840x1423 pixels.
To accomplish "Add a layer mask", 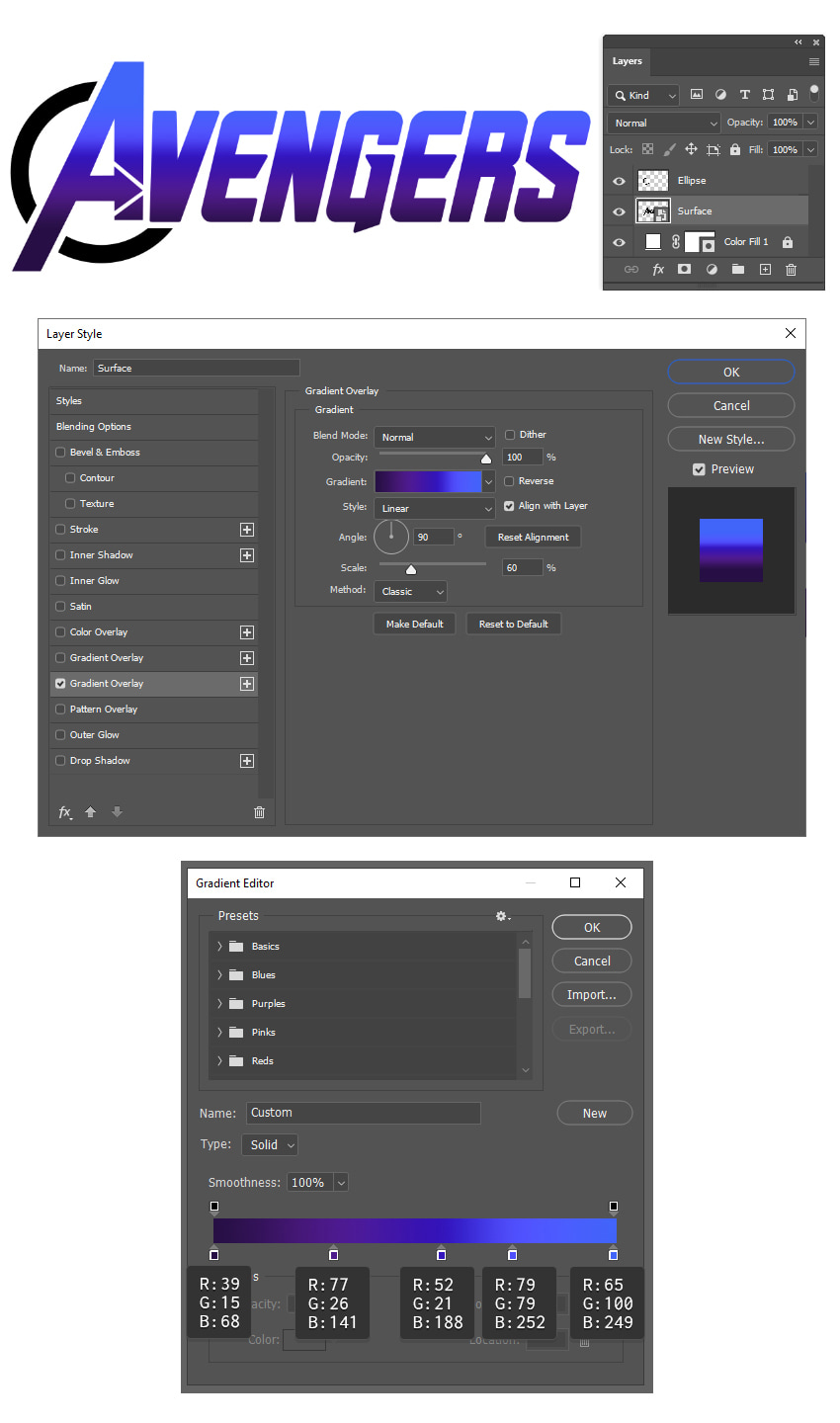I will pos(684,269).
